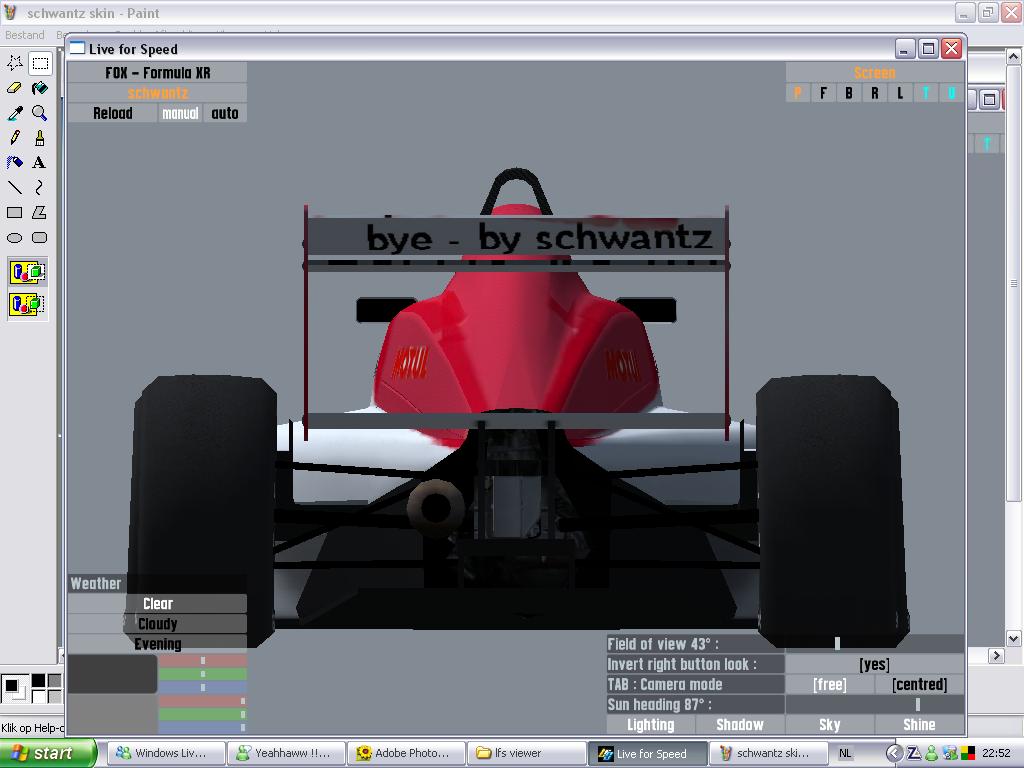The height and width of the screenshot is (768, 1024).
Task: Open the Shadow tab
Action: [740, 725]
